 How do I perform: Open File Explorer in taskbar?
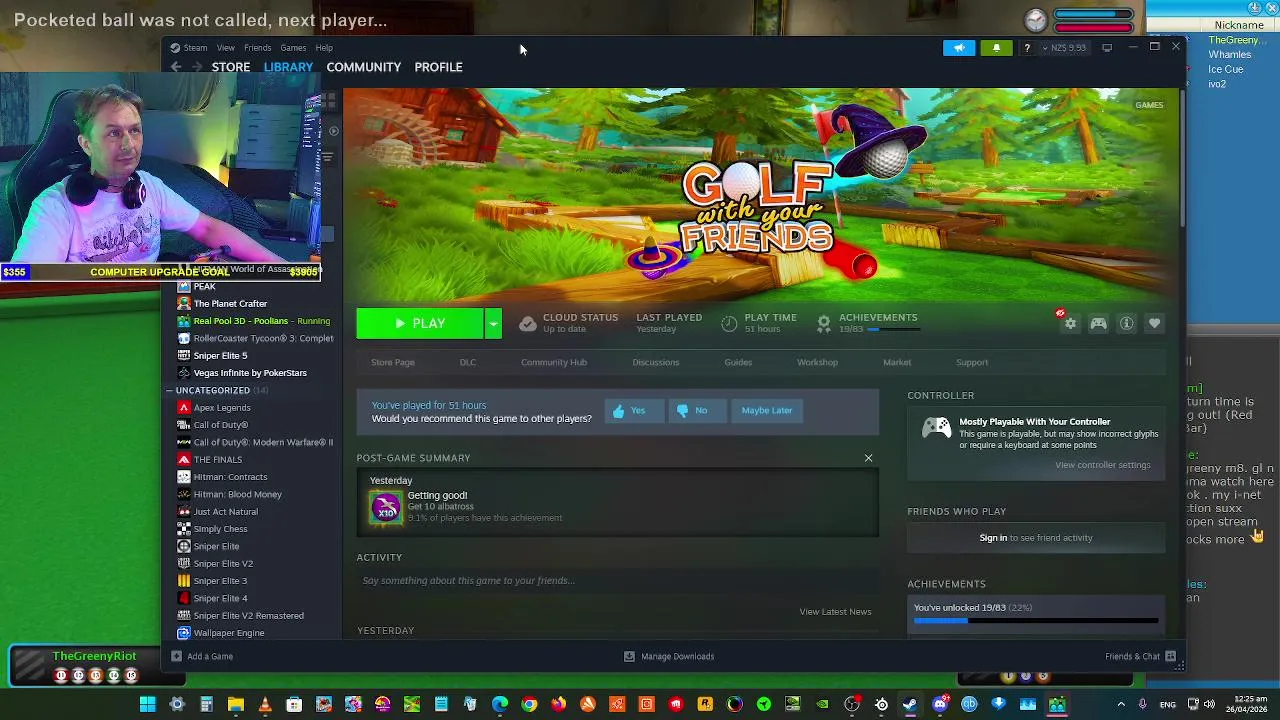(x=236, y=705)
